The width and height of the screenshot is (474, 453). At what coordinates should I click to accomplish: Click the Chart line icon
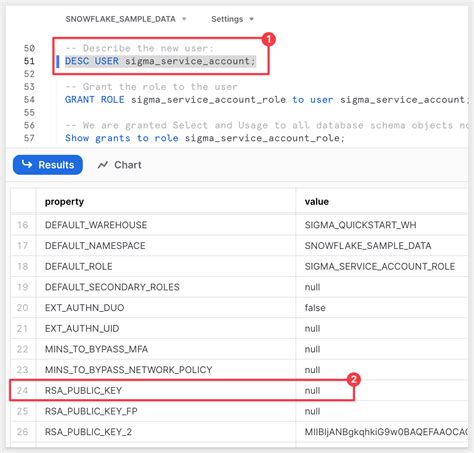point(103,165)
